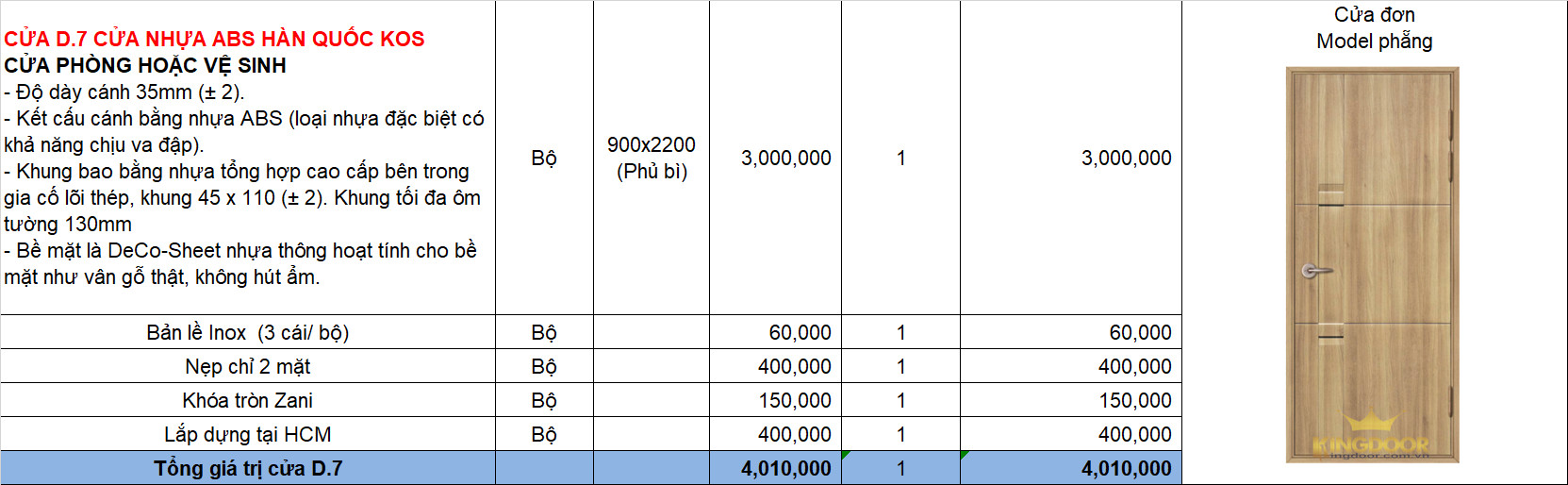Select the 'Nẹp chỉ 2 mặt' cell
This screenshot has height=485, width=1568.
pos(247,366)
